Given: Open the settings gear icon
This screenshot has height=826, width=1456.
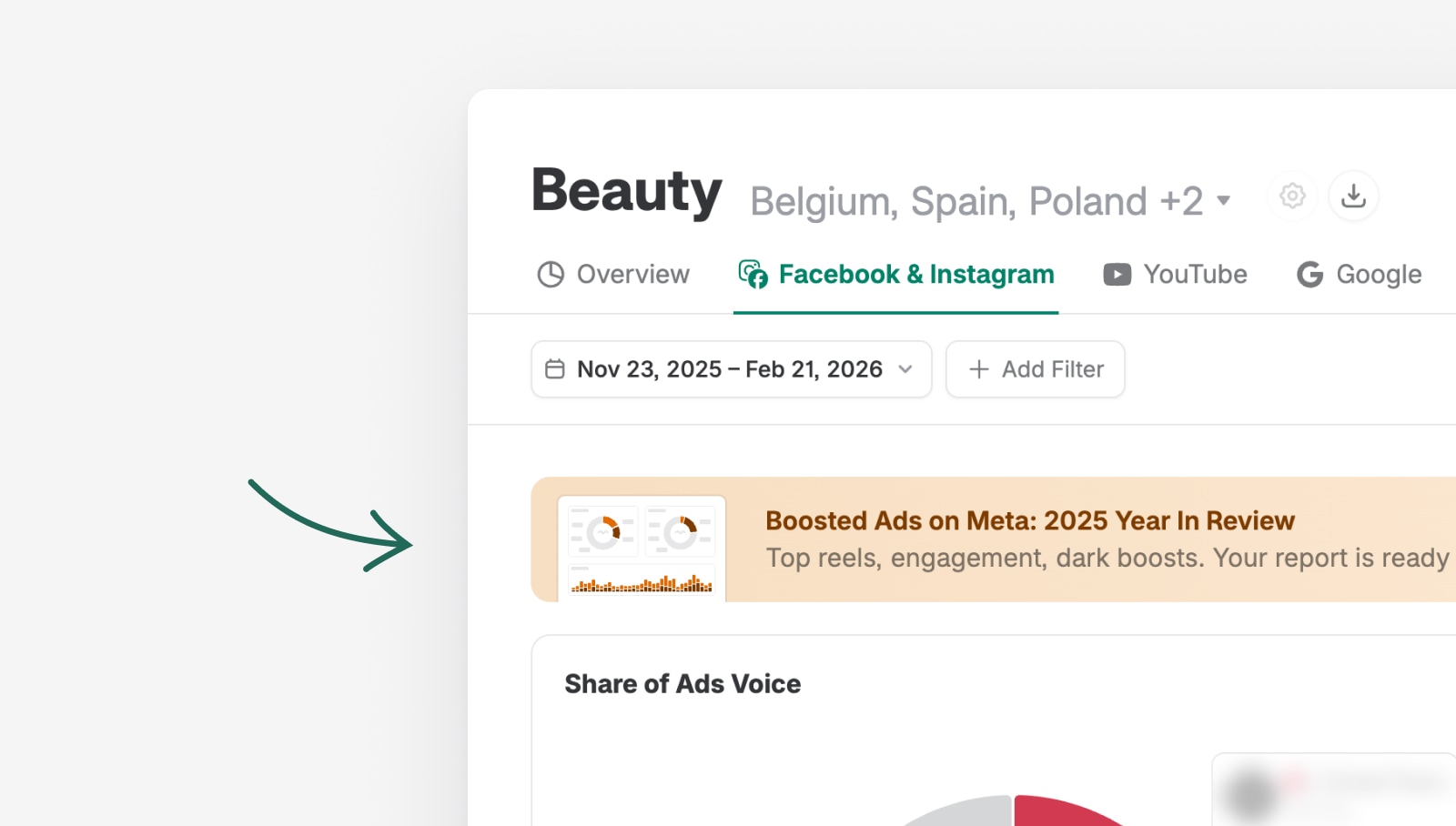Looking at the screenshot, I should pos(1292,196).
